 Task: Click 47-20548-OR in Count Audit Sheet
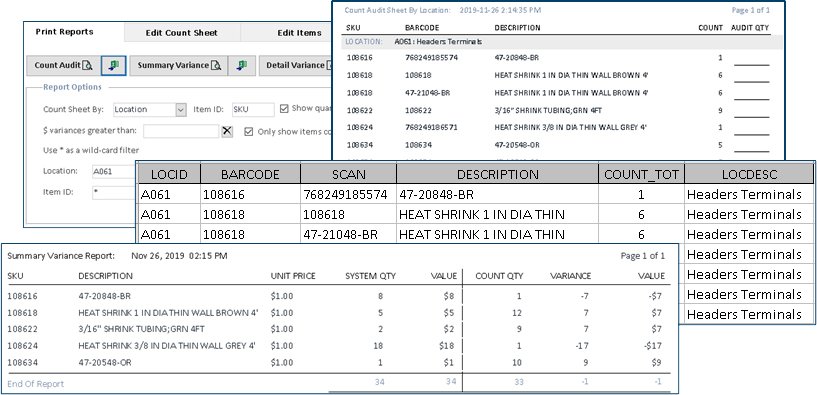pyautogui.click(x=516, y=144)
